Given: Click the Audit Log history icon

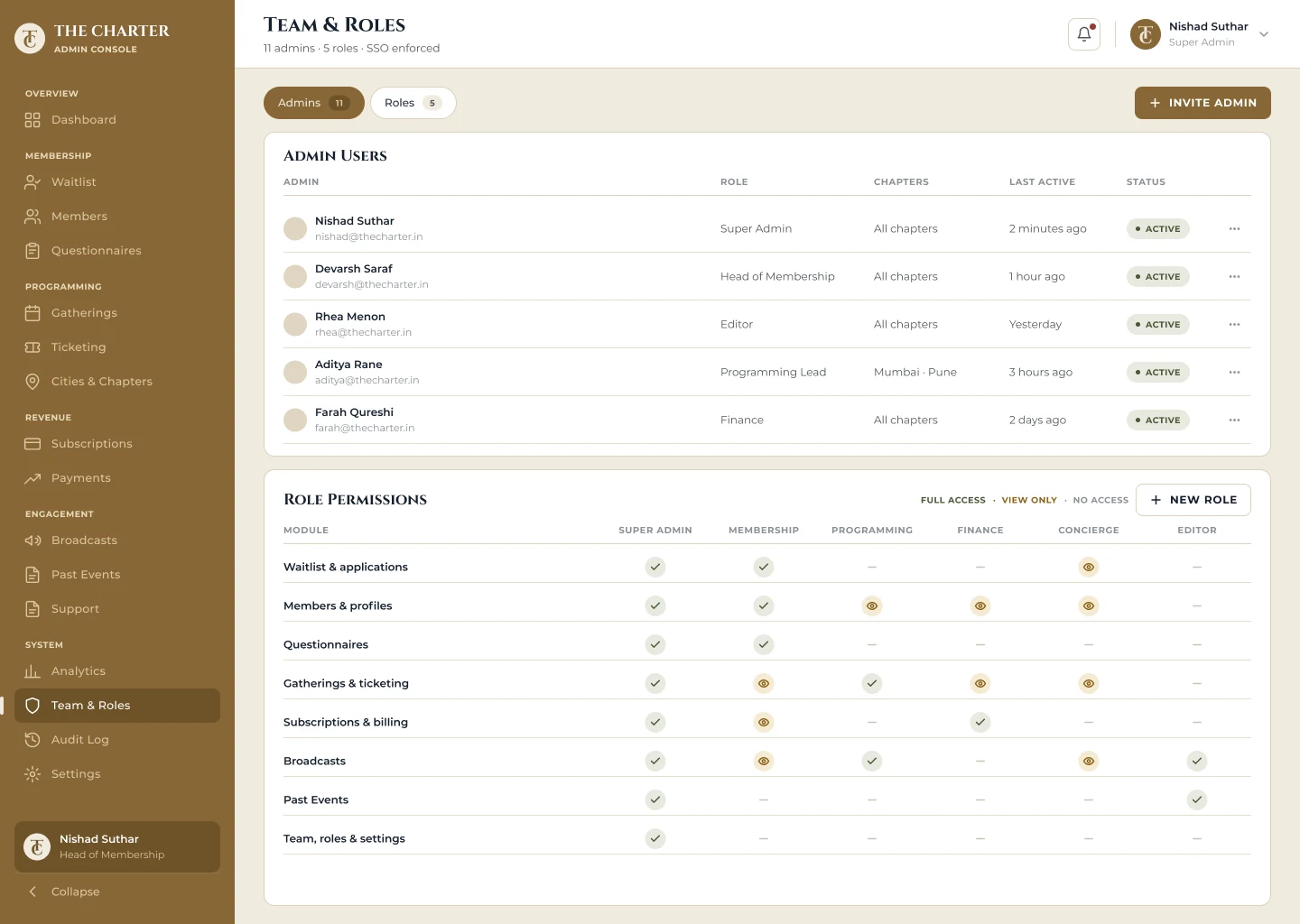Looking at the screenshot, I should tap(32, 740).
